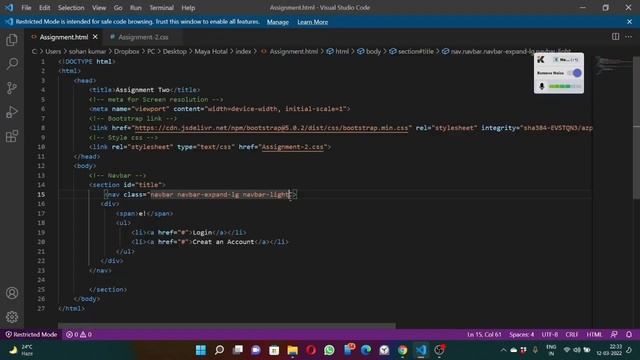
Task: Click the bootstrap CDN link on line 8
Action: 271,128
